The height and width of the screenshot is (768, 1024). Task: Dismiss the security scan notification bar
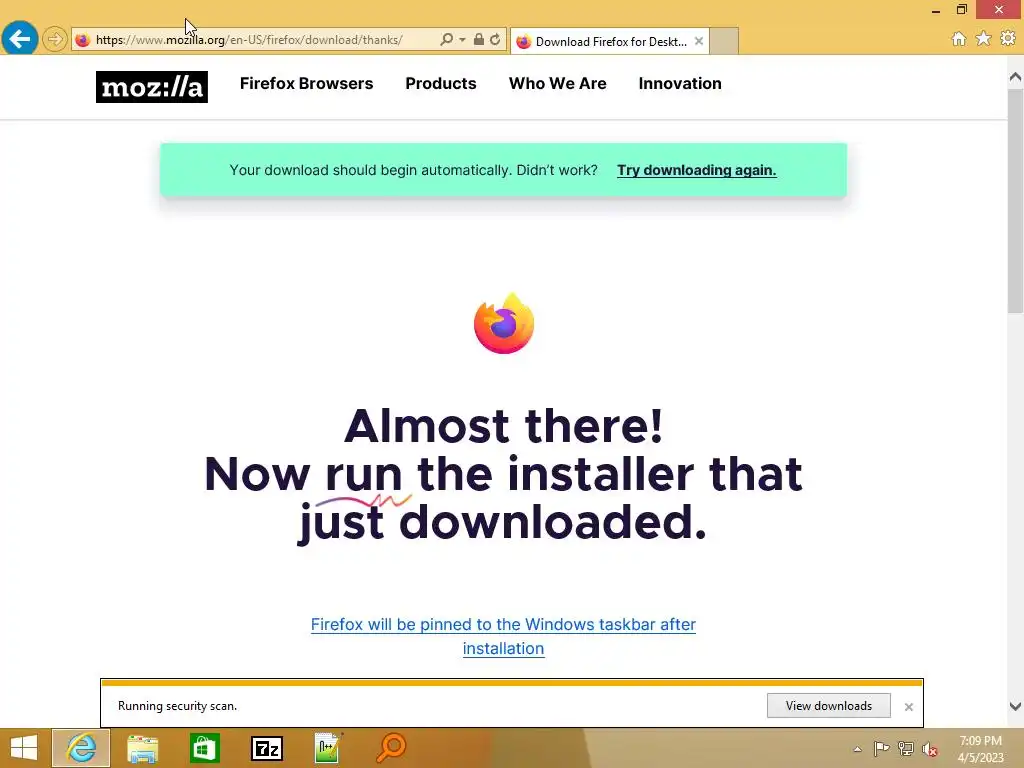pos(908,707)
